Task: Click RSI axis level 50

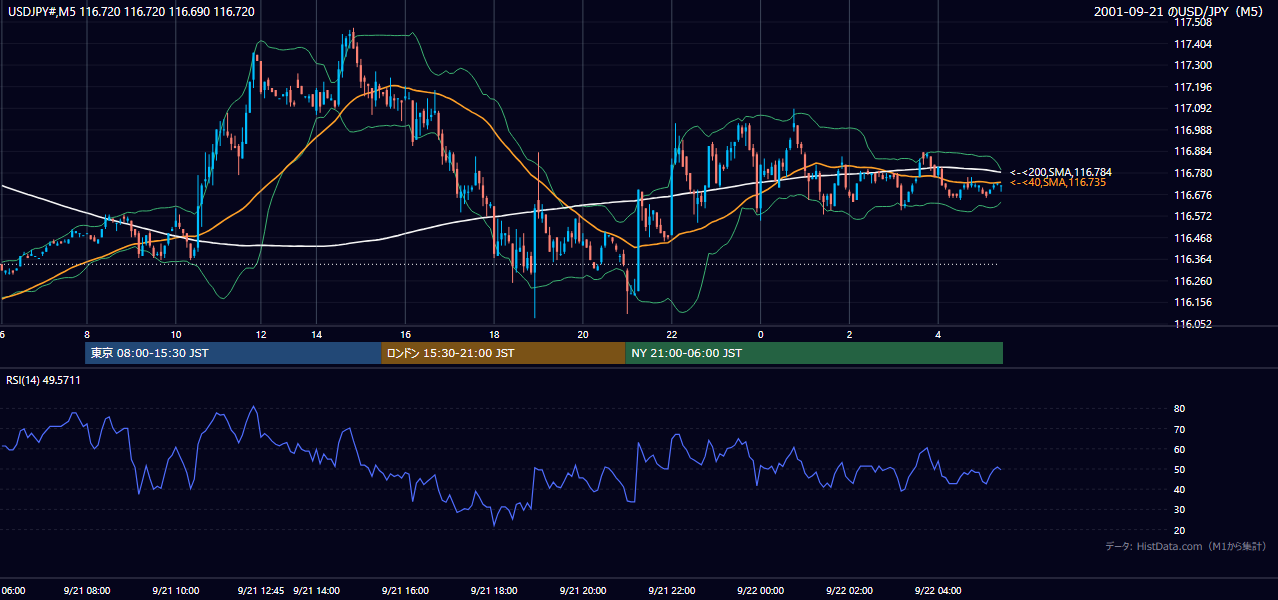Action: [1180, 469]
